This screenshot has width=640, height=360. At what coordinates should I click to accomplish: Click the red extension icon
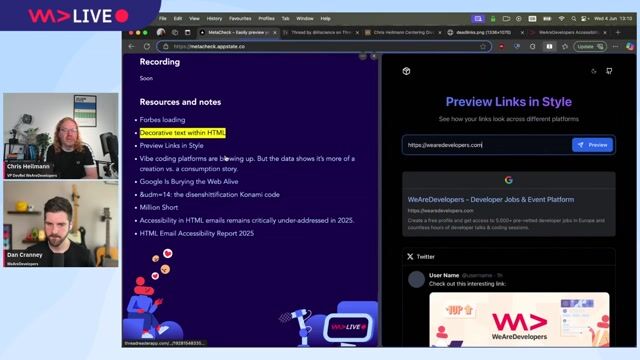pos(502,47)
